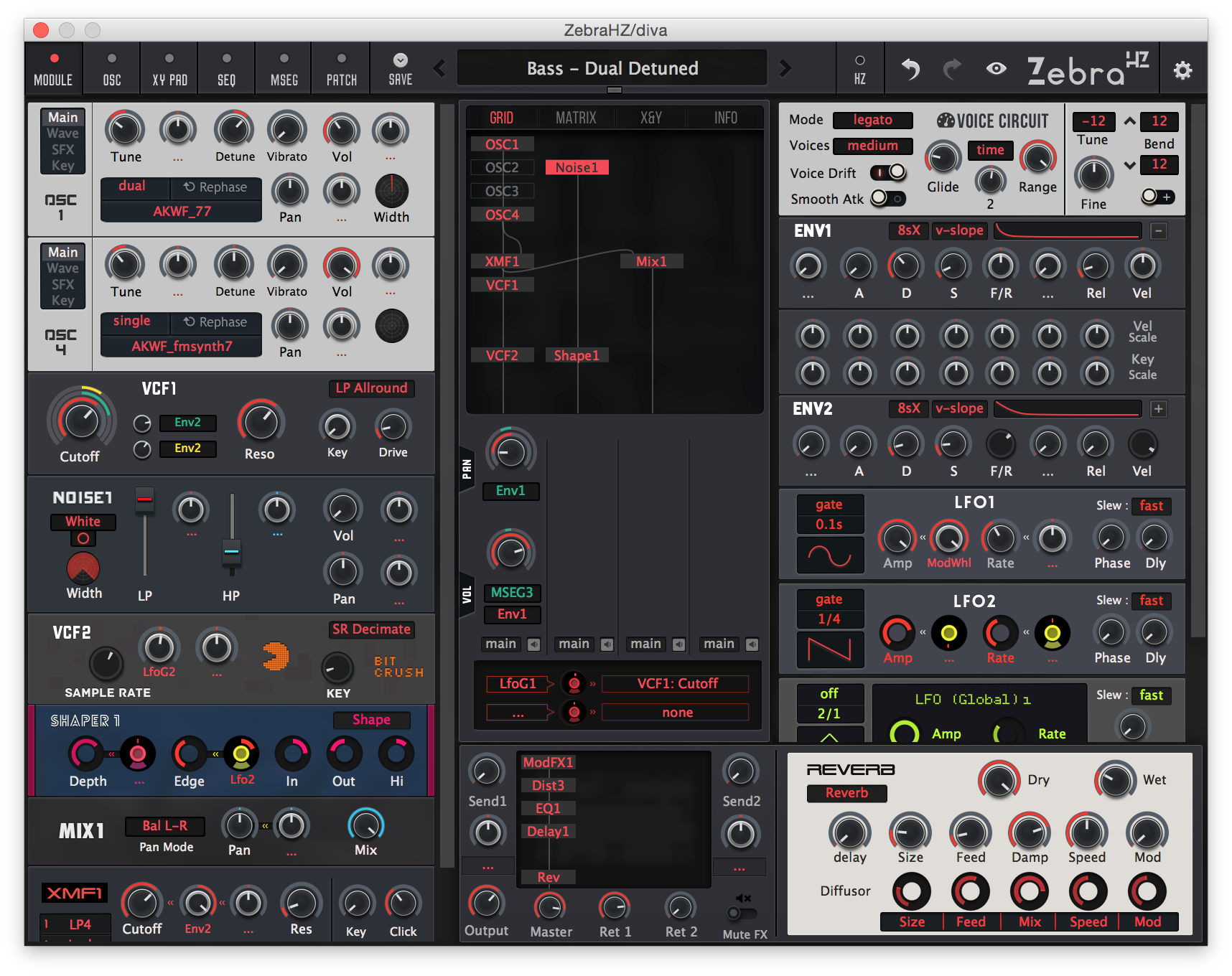The width and height of the screenshot is (1232, 976).
Task: Open the Mode legato dropdown
Action: pos(873,120)
